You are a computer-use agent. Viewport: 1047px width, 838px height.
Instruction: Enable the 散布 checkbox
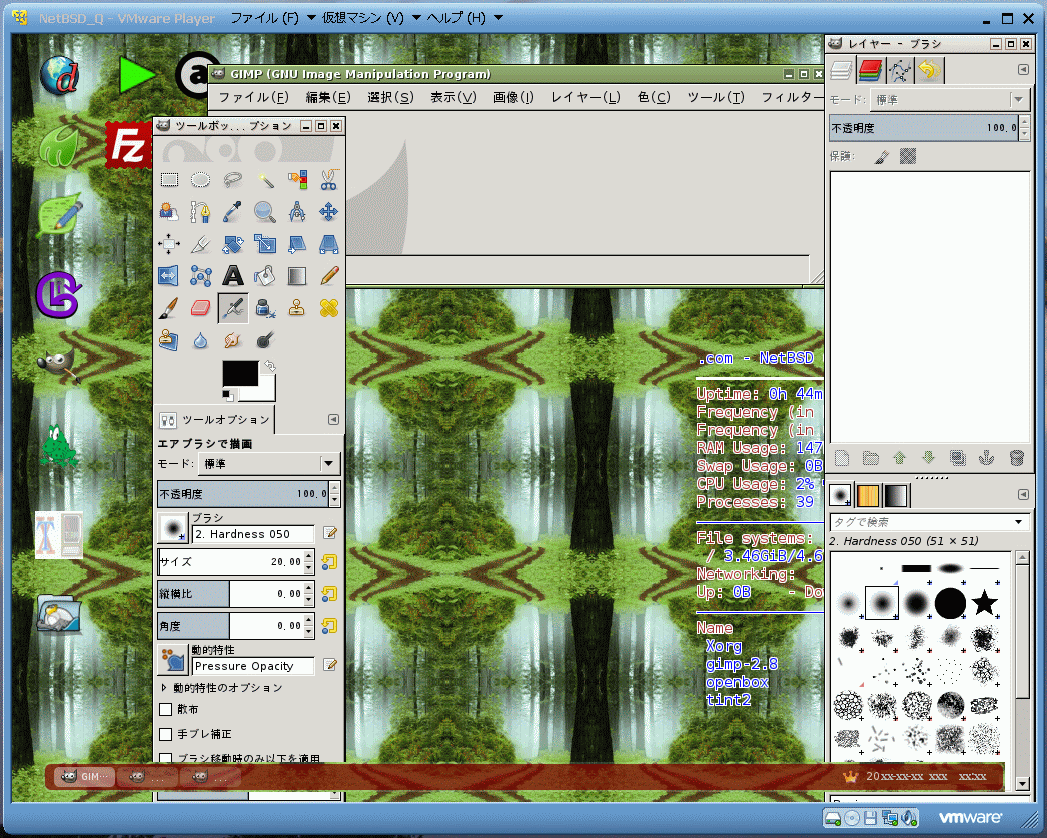coord(166,709)
